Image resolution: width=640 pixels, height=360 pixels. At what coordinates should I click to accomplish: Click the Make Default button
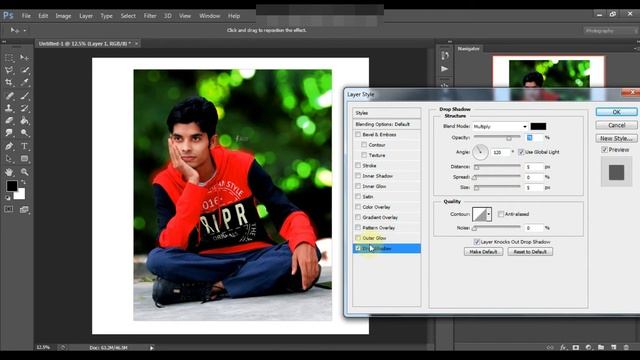(x=483, y=252)
